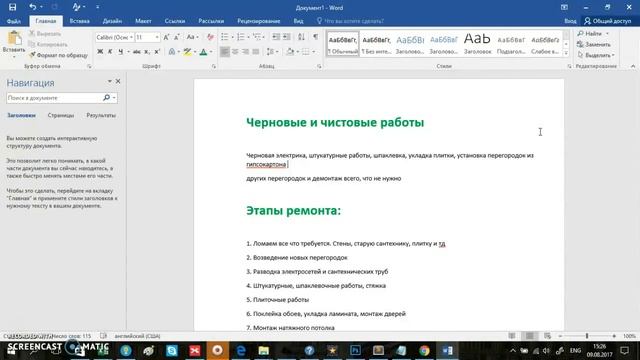Open the multilevel list button

(x=257, y=37)
